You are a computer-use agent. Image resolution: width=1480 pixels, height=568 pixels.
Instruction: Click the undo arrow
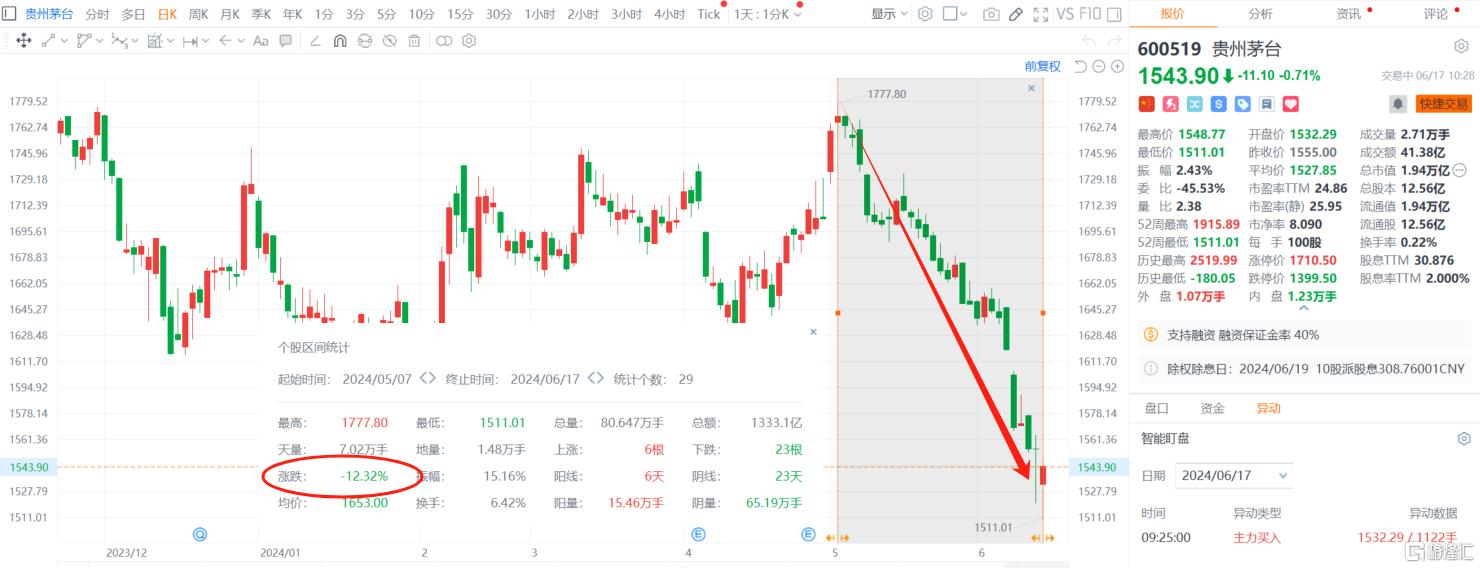pos(1089,41)
